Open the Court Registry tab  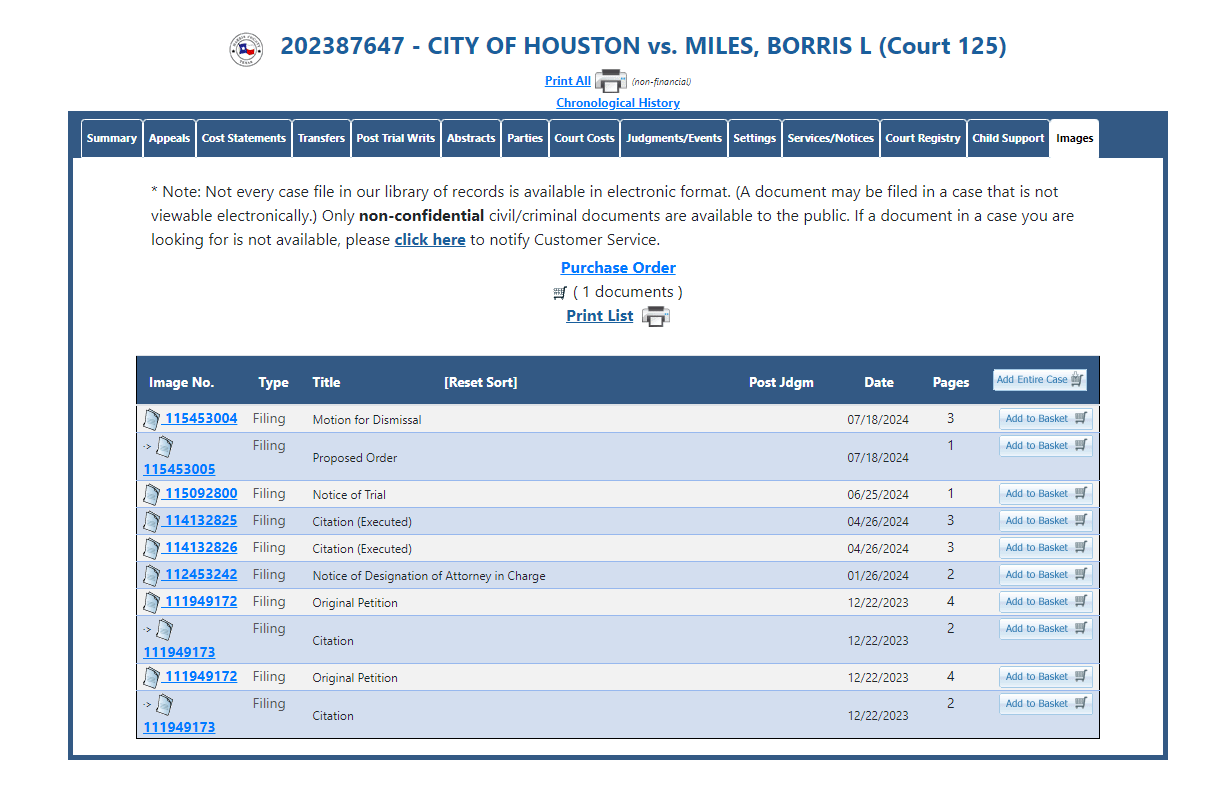923,138
